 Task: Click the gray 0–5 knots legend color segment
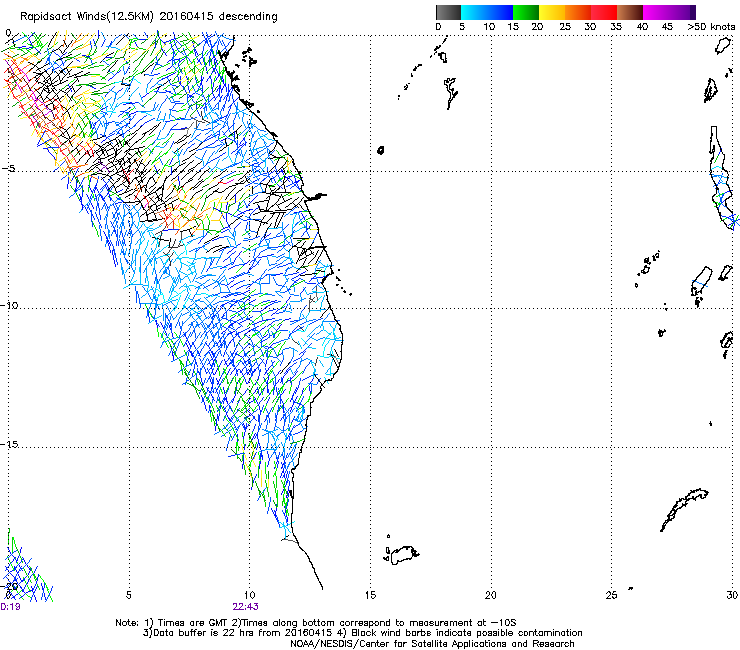[448, 12]
